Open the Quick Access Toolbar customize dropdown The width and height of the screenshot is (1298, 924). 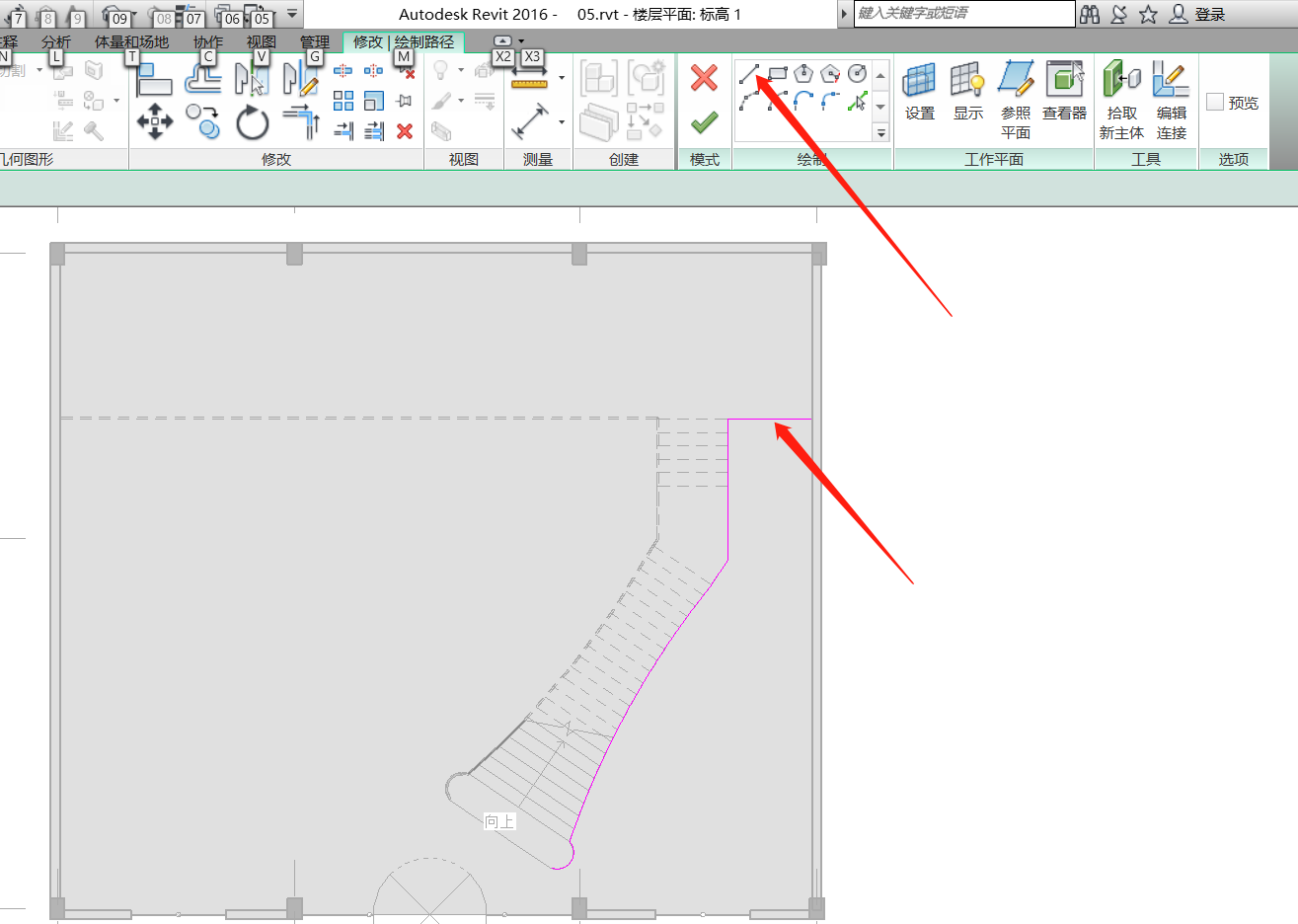click(292, 15)
